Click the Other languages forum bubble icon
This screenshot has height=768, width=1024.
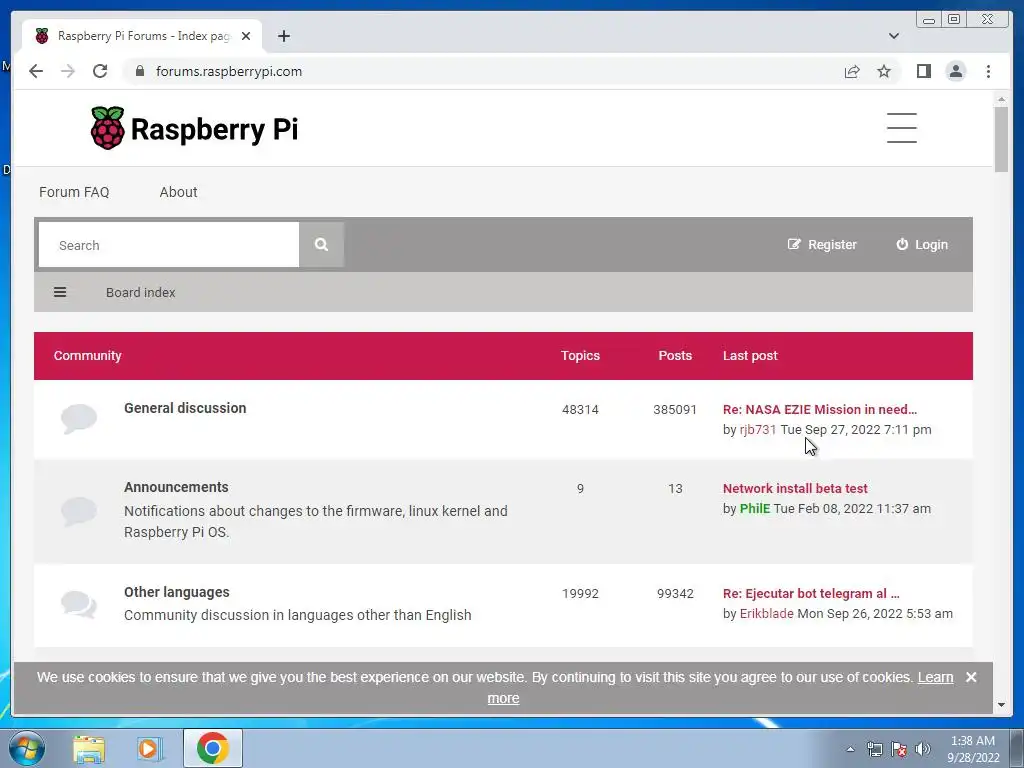pos(79,604)
